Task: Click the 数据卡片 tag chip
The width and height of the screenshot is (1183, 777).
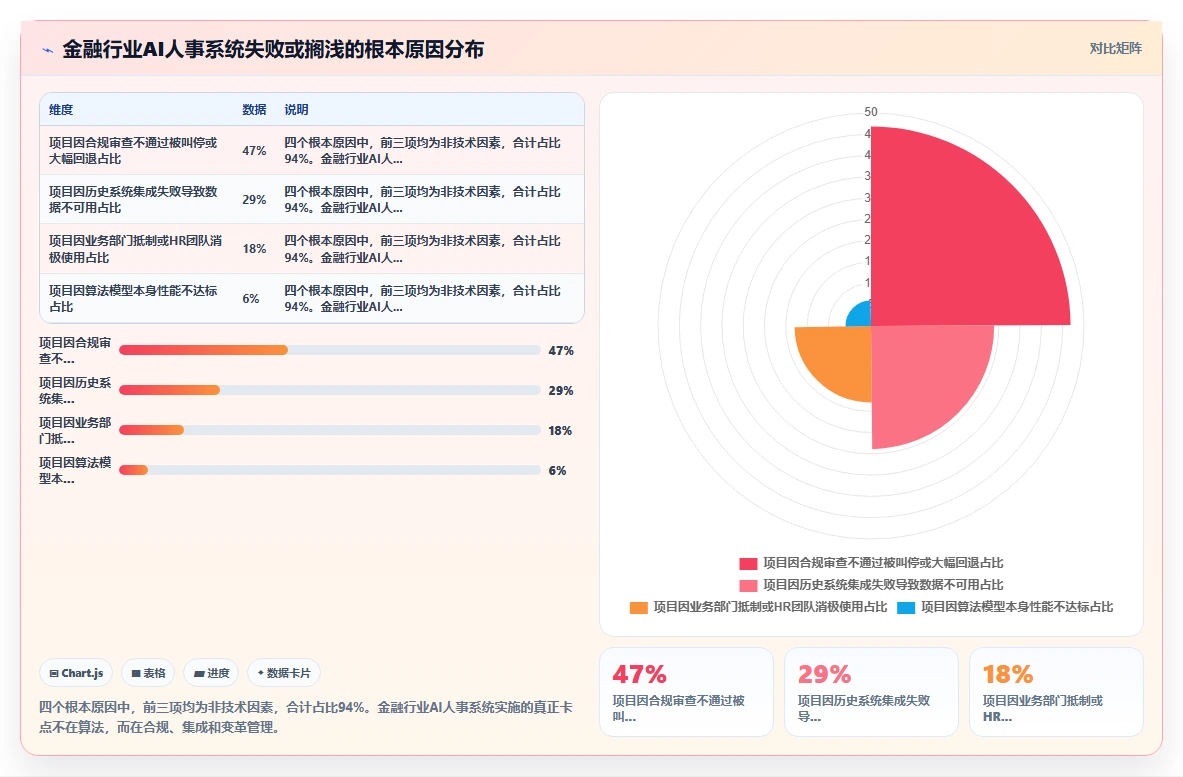Action: tap(284, 673)
